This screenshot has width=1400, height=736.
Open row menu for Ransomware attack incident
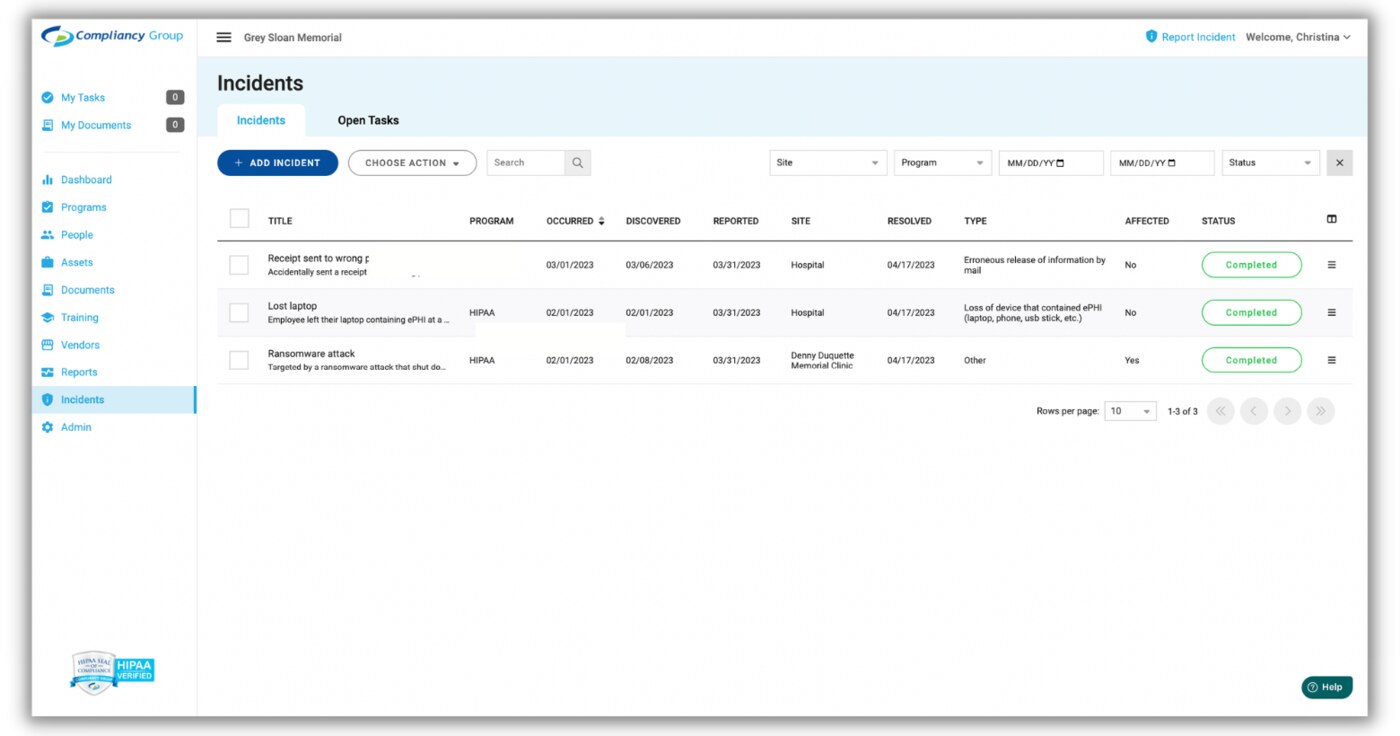click(x=1331, y=360)
